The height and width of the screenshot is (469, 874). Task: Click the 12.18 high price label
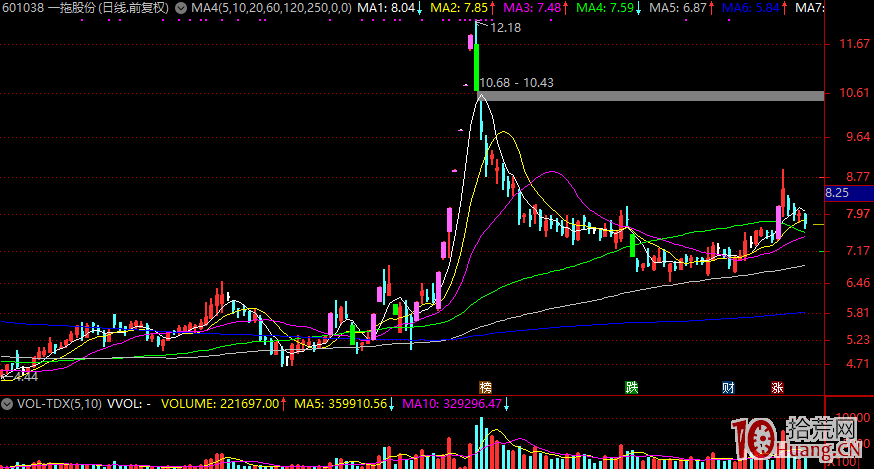click(506, 28)
